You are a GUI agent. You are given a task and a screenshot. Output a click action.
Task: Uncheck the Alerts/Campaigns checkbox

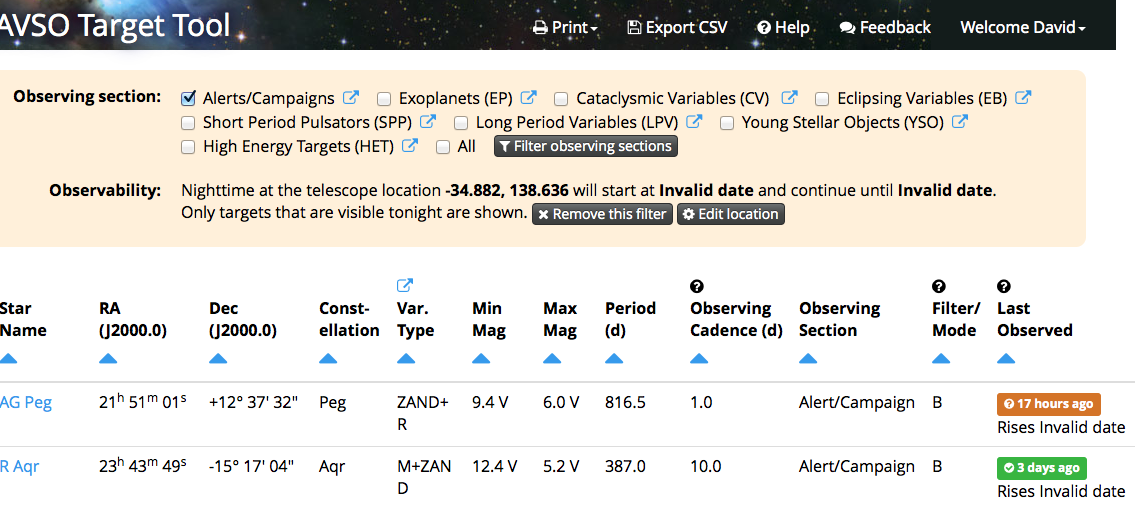(x=188, y=98)
